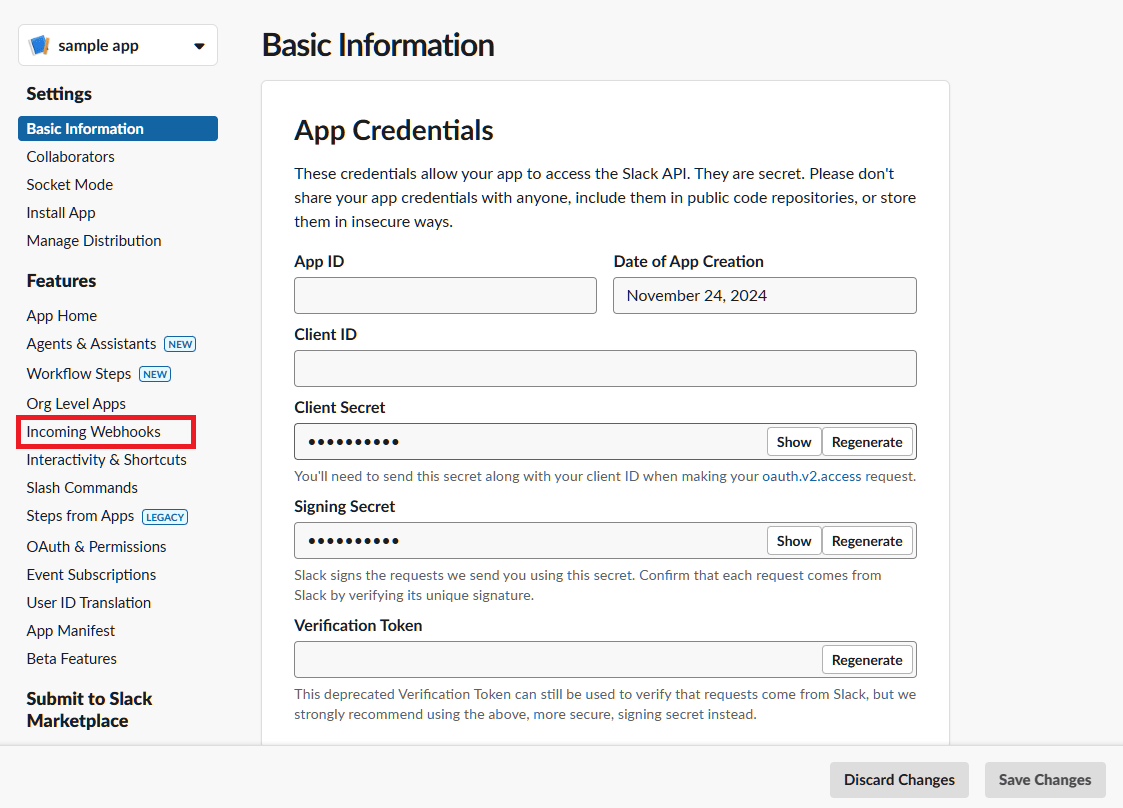Screen dimensions: 1123x808
Task: Open App Manifest page
Action: click(70, 630)
